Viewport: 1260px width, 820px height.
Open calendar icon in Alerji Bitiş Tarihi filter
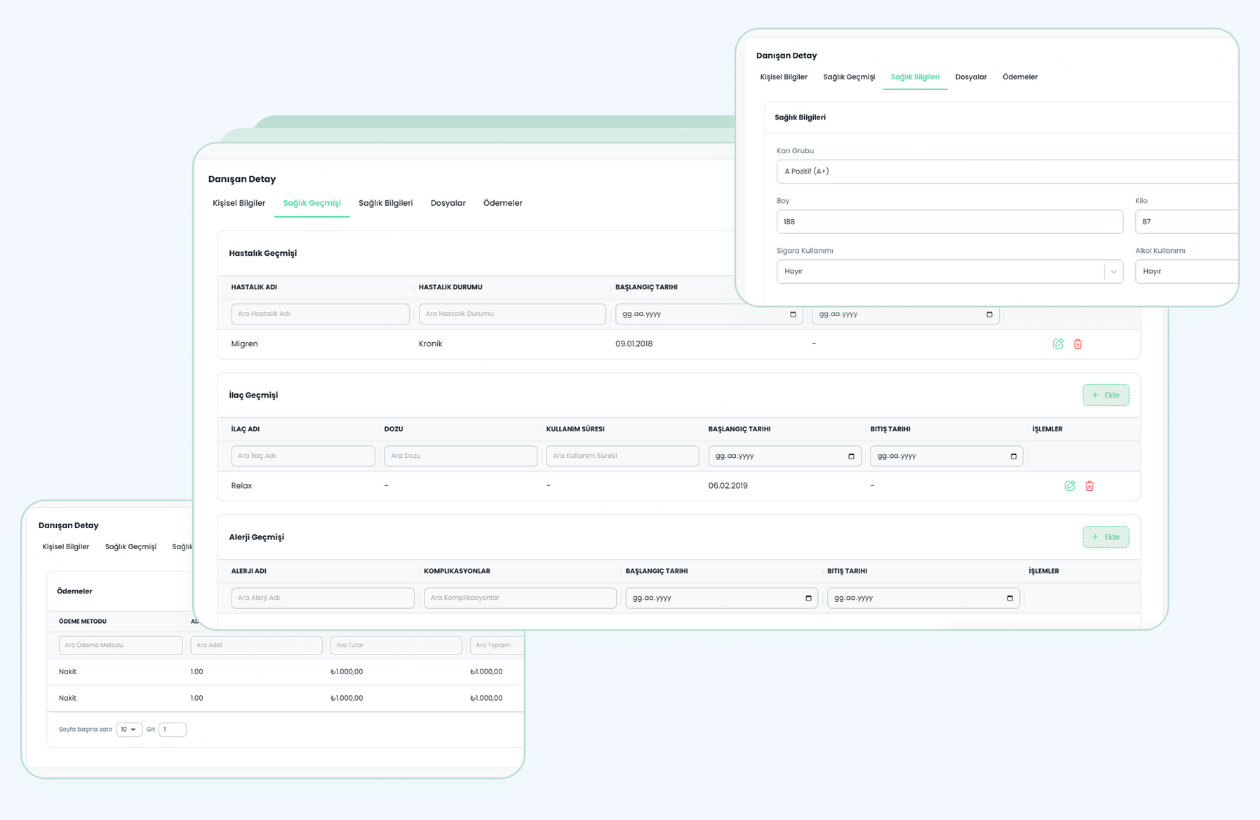(x=1010, y=598)
